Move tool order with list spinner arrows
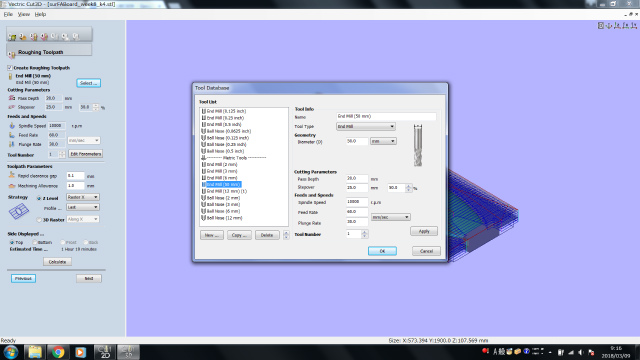640x360 pixels. click(286, 235)
